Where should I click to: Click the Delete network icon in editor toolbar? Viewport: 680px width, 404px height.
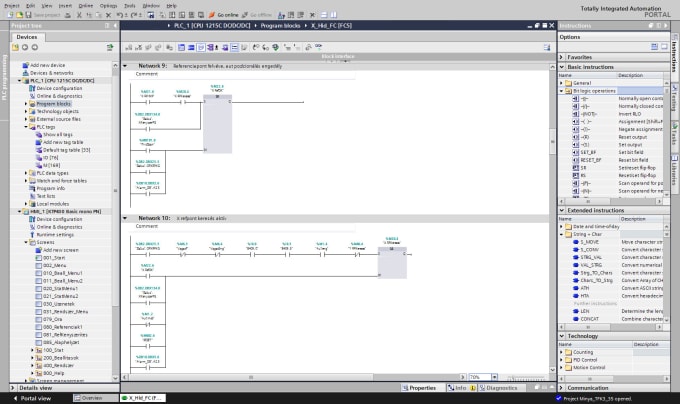coord(138,47)
